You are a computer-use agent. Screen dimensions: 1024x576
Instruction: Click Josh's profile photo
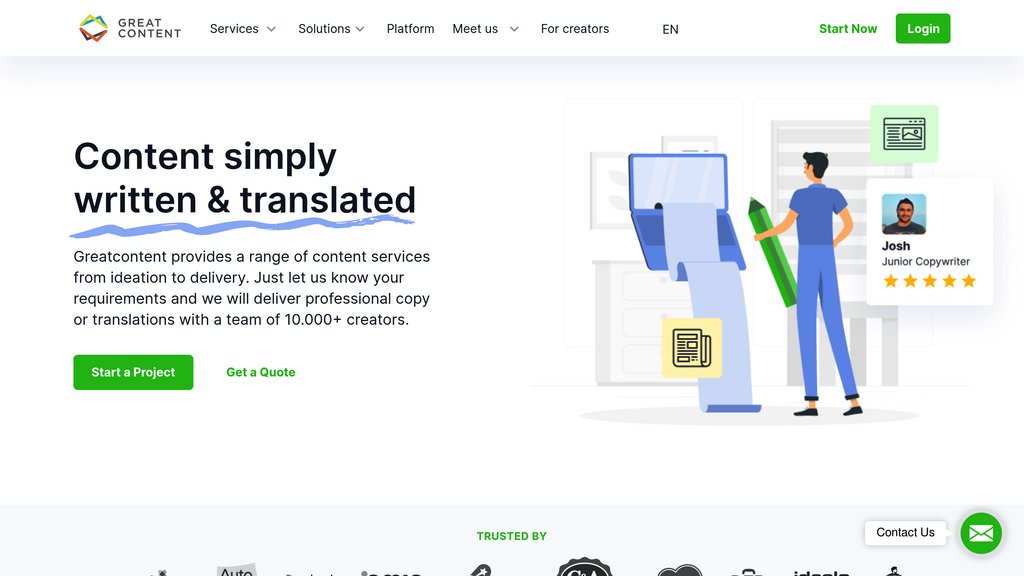click(x=903, y=214)
